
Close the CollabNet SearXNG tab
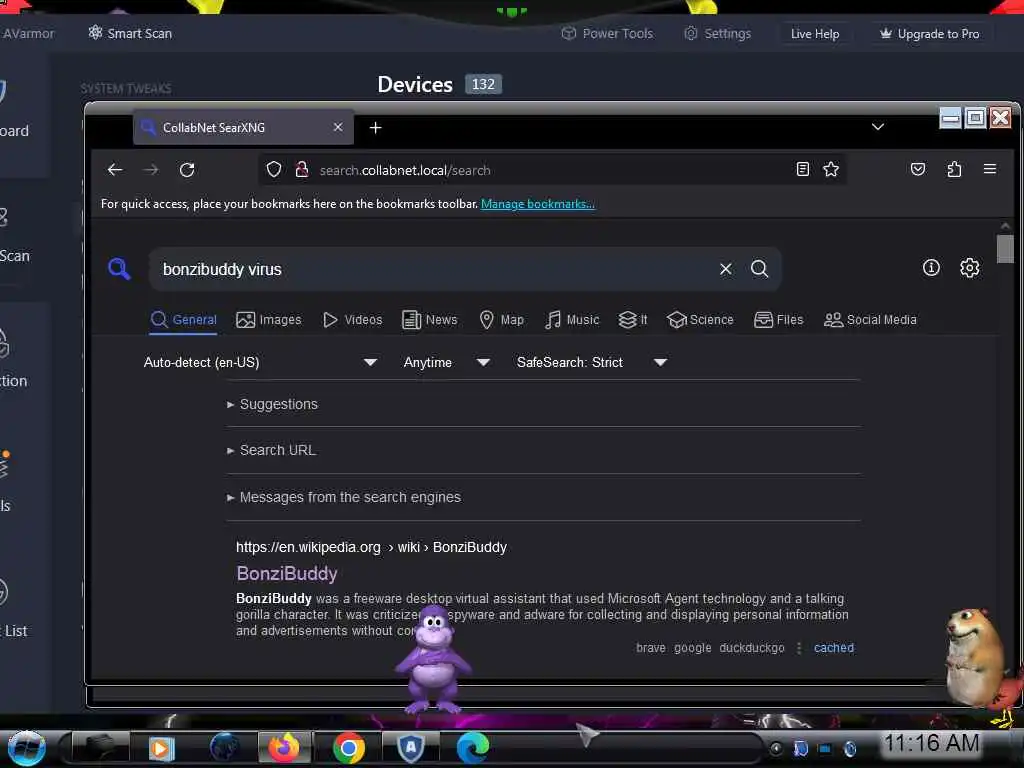pyautogui.click(x=338, y=127)
